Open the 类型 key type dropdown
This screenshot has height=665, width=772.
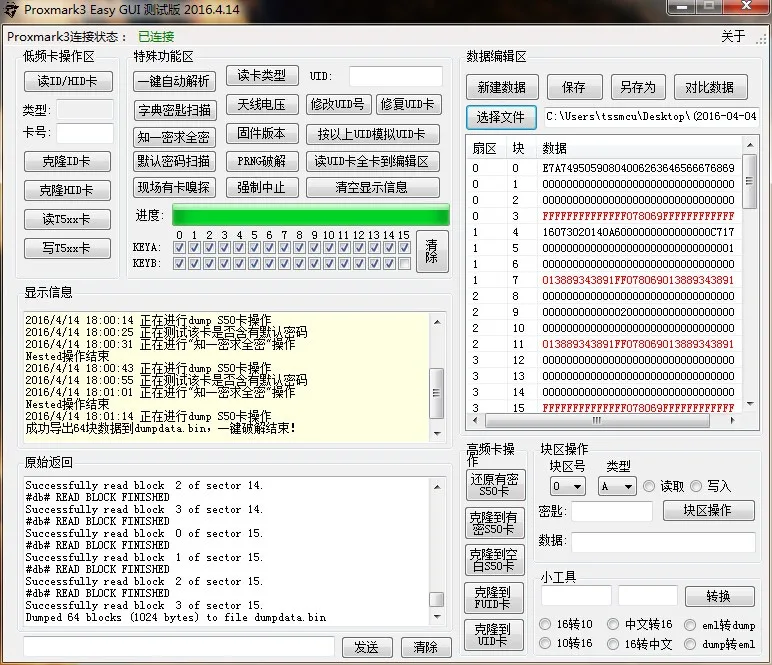coord(617,487)
